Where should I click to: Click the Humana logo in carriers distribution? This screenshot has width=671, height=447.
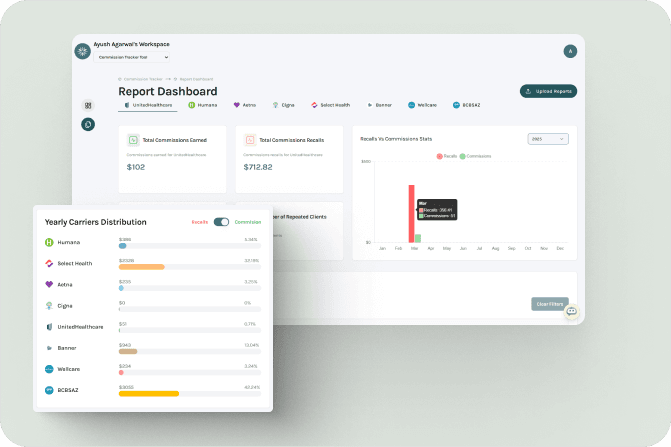point(49,243)
